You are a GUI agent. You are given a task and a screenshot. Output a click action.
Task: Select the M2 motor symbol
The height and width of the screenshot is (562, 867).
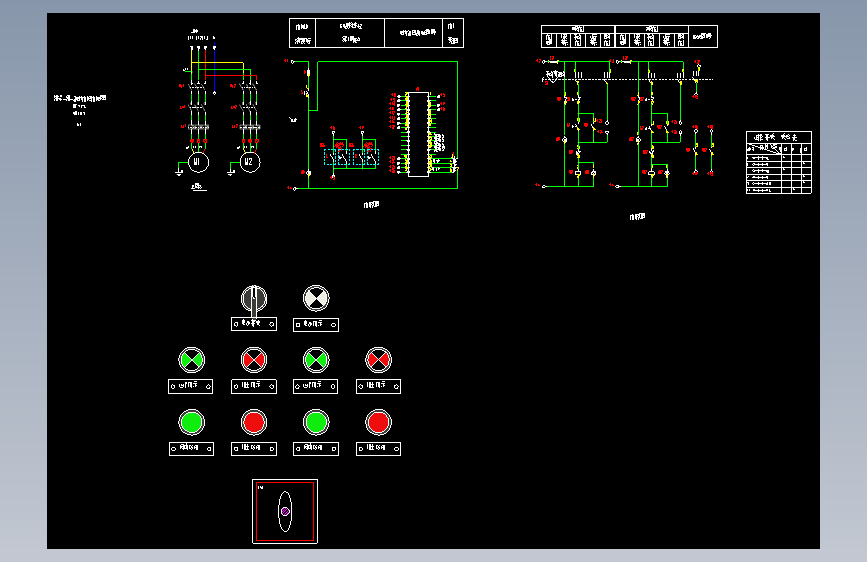(249, 162)
